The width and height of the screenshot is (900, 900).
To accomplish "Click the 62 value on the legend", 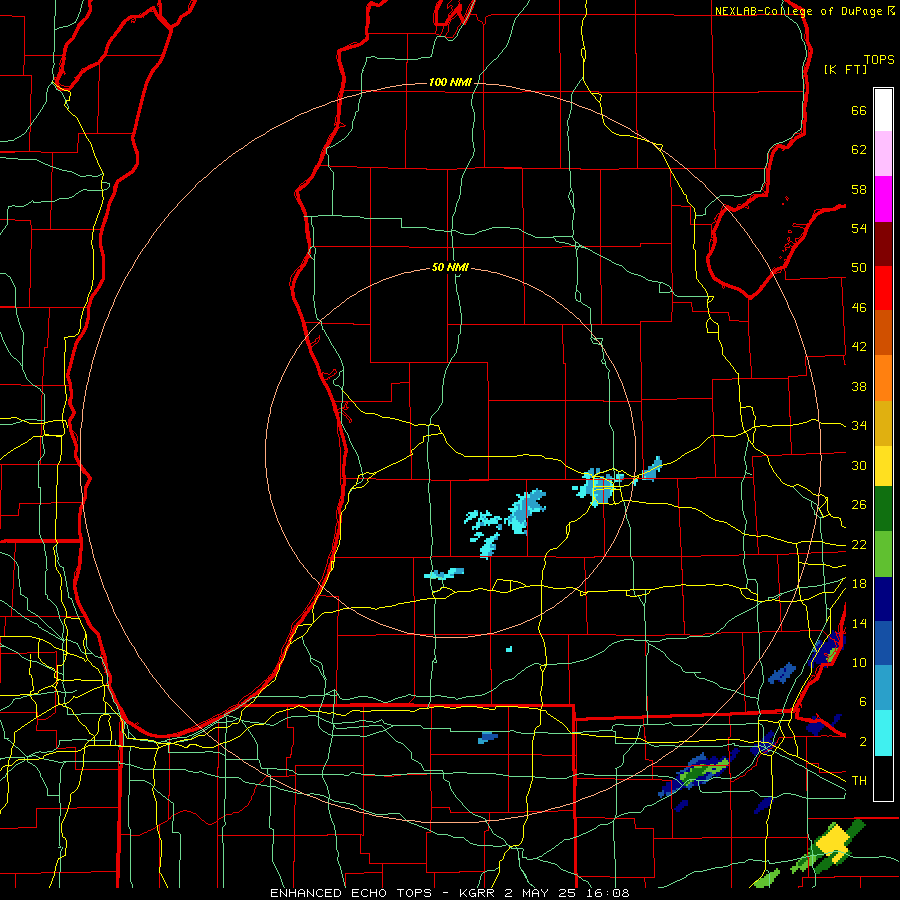I will point(859,150).
